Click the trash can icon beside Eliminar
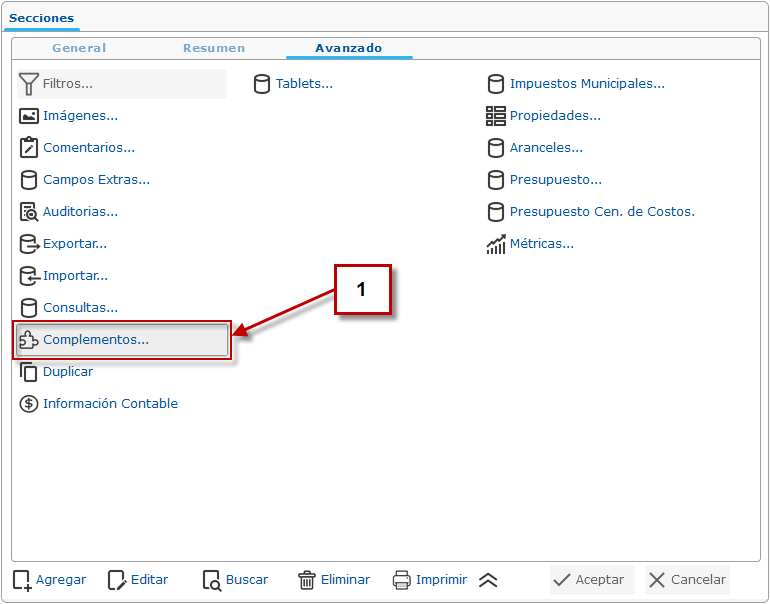This screenshot has width=770, height=604. [x=307, y=580]
